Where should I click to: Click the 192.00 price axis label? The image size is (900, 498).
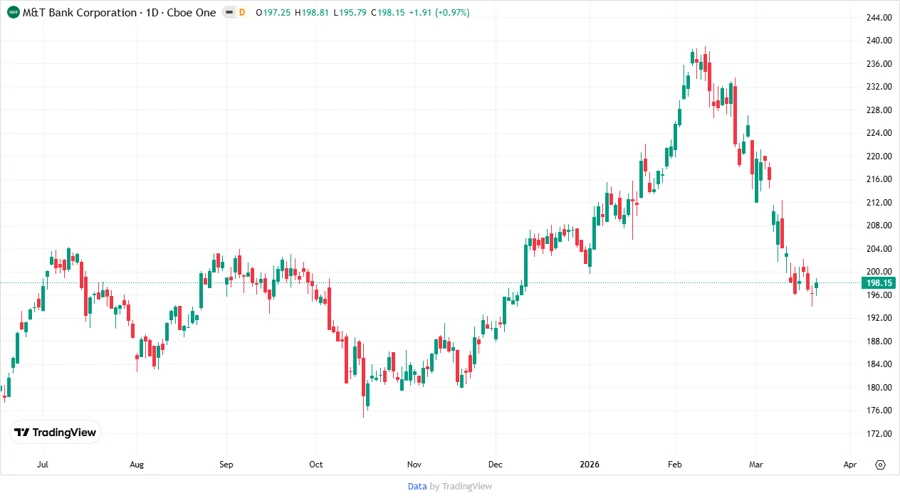(879, 318)
